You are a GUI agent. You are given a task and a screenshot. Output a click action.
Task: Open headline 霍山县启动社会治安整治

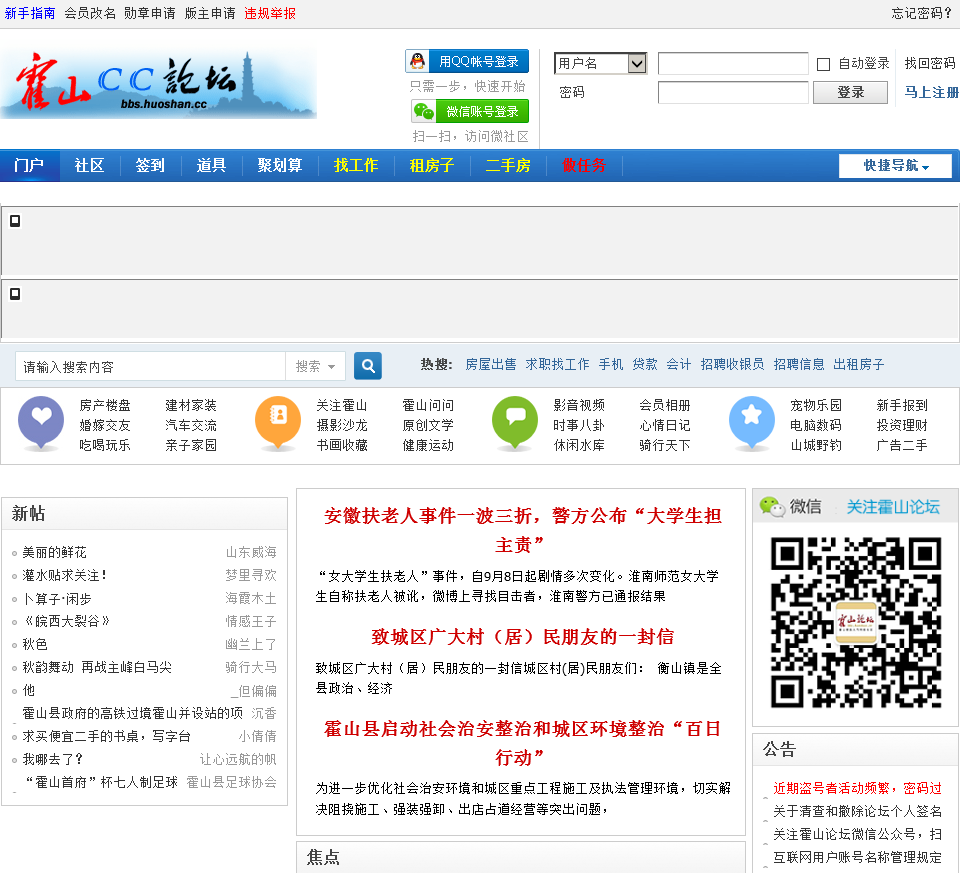pyautogui.click(x=522, y=743)
